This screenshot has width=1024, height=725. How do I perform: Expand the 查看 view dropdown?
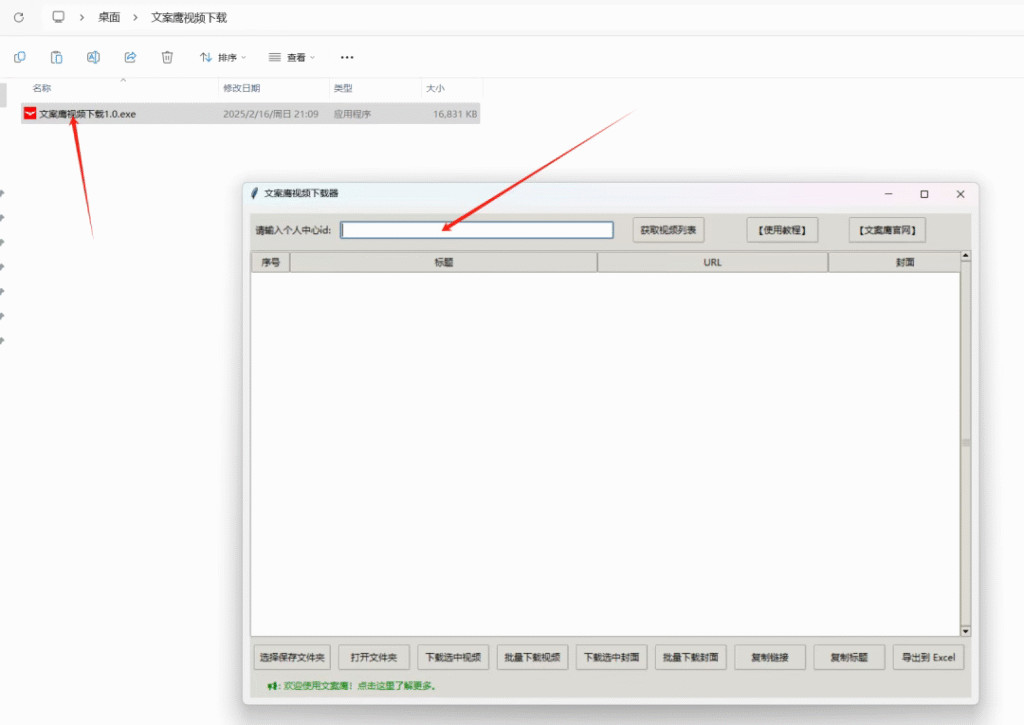pos(291,57)
